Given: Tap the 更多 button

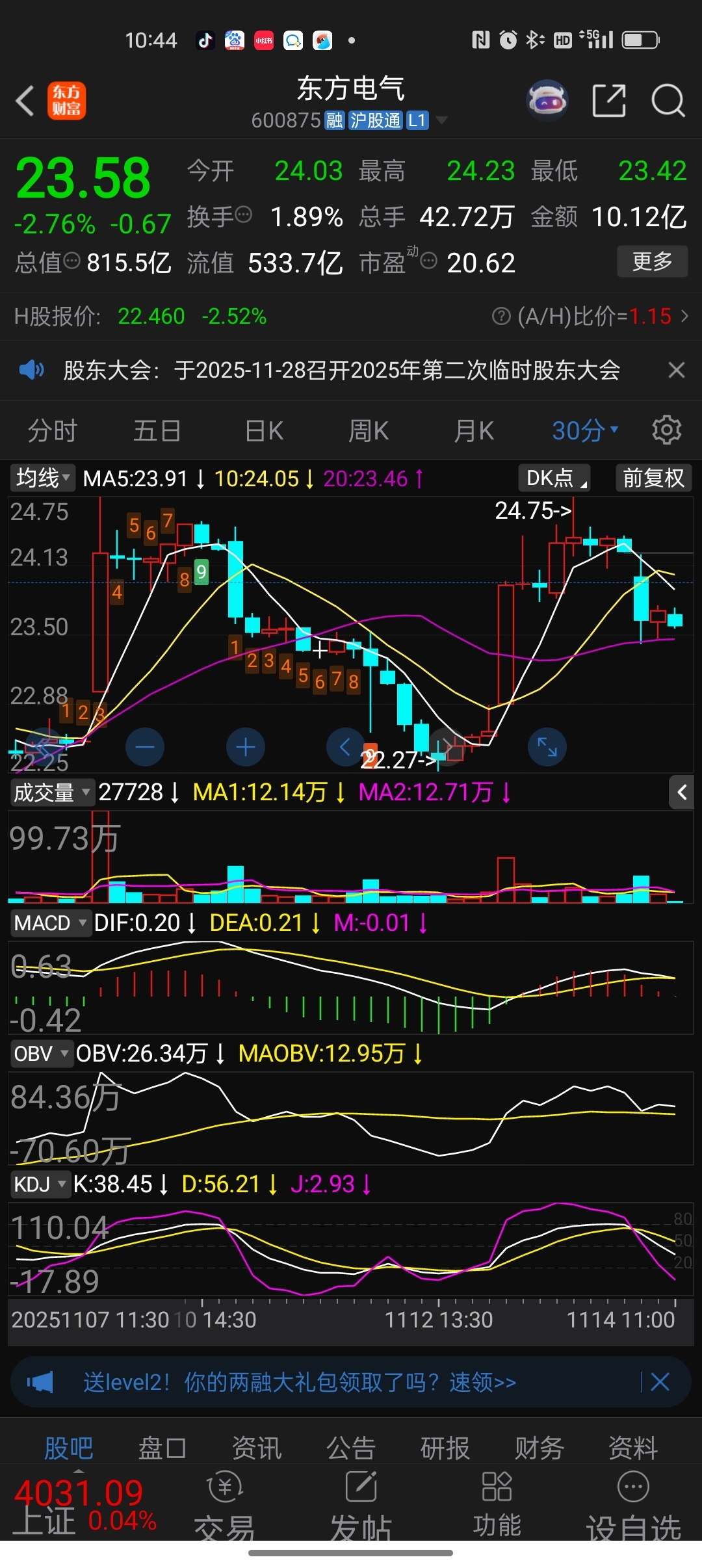Looking at the screenshot, I should (652, 261).
